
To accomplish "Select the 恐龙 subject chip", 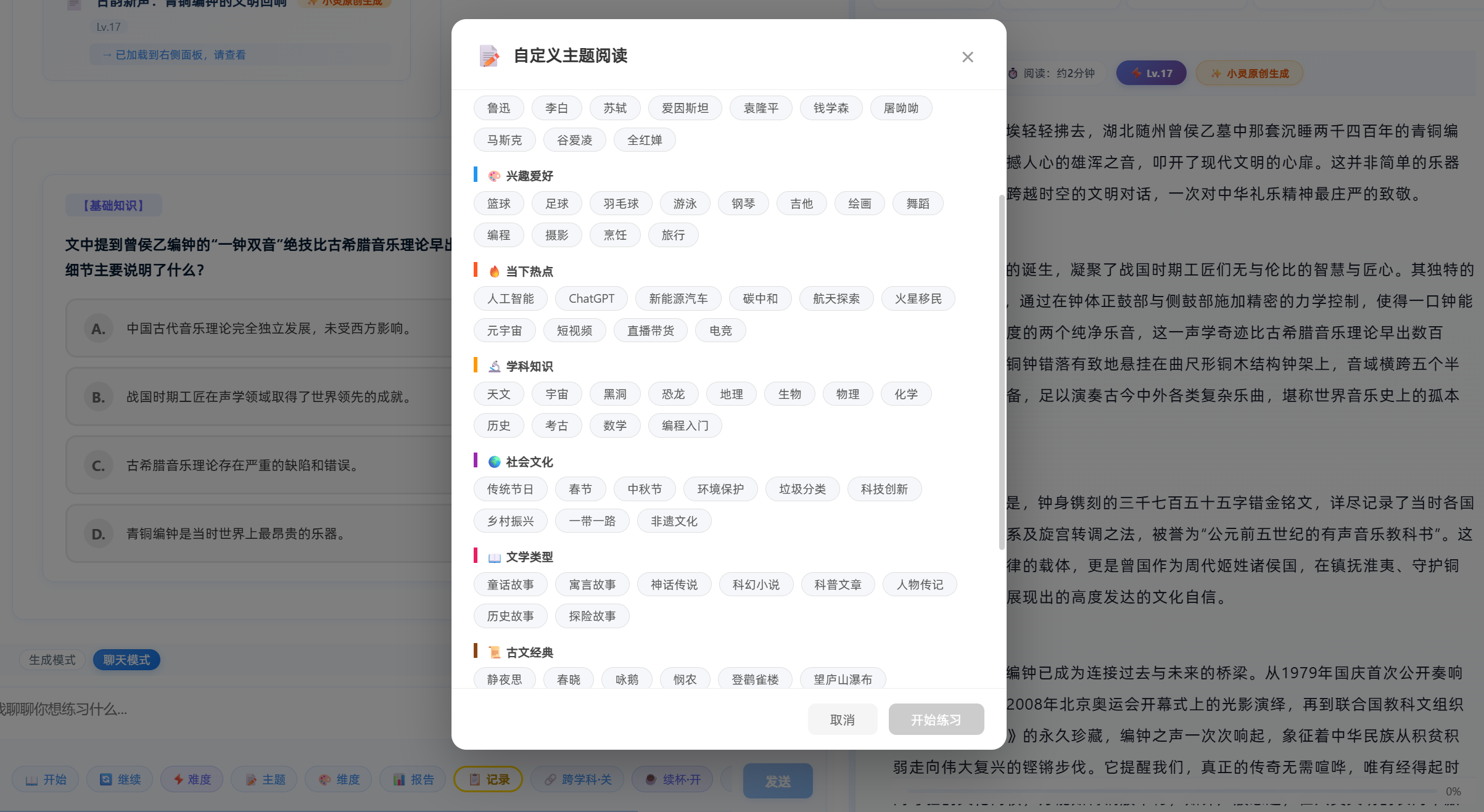I will [x=673, y=394].
